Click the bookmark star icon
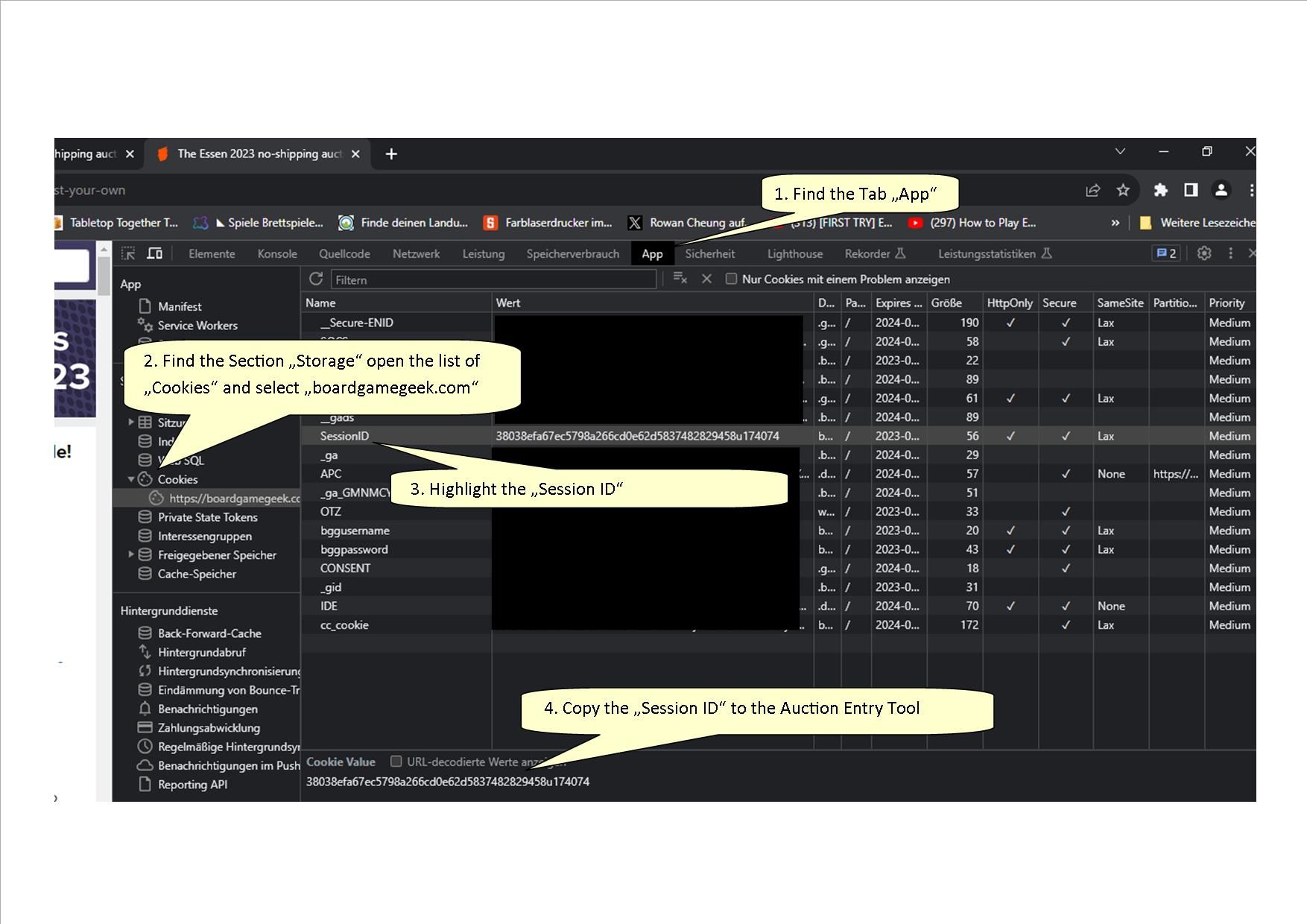 1122,190
